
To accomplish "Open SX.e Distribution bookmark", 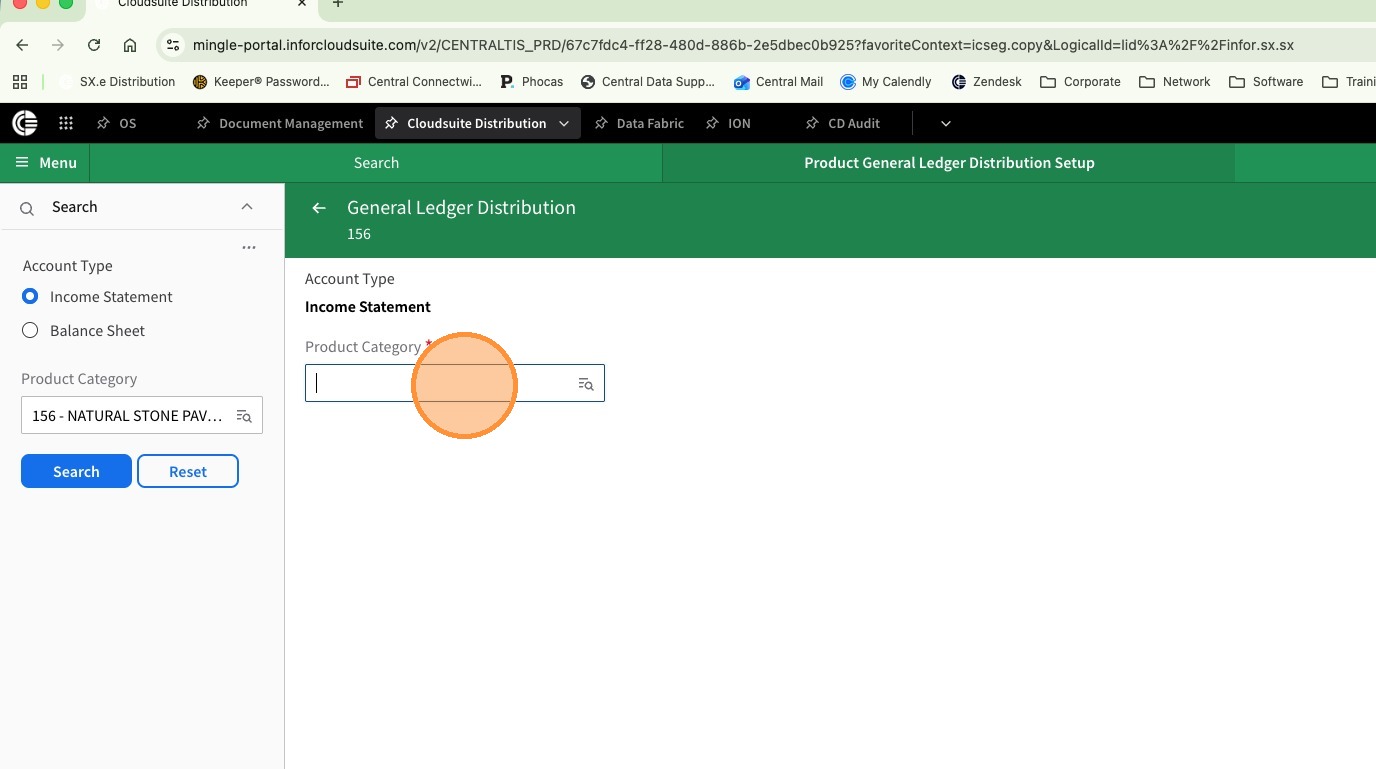I will 117,82.
